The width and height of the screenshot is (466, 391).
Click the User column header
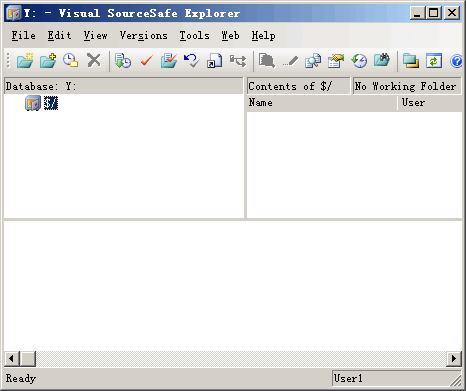click(x=430, y=103)
